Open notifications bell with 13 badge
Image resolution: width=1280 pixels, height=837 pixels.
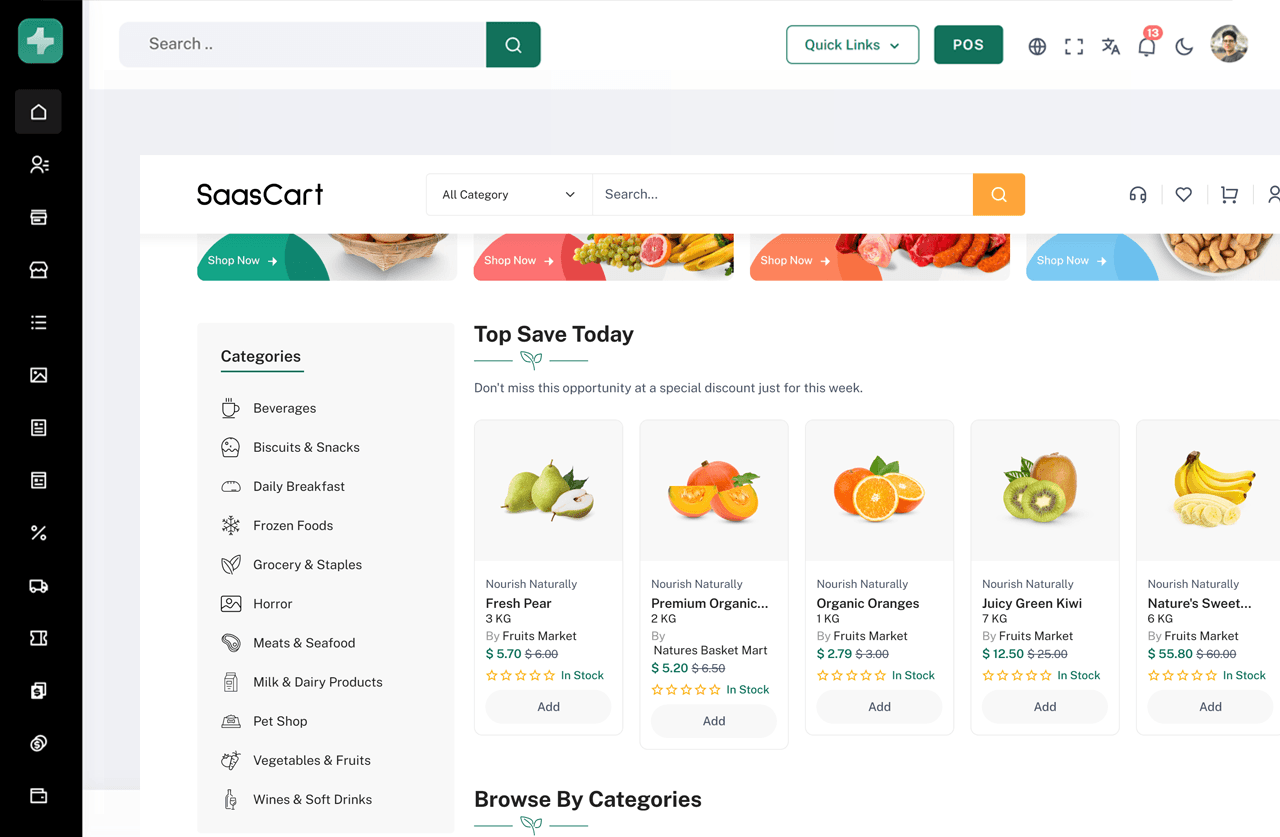1147,46
